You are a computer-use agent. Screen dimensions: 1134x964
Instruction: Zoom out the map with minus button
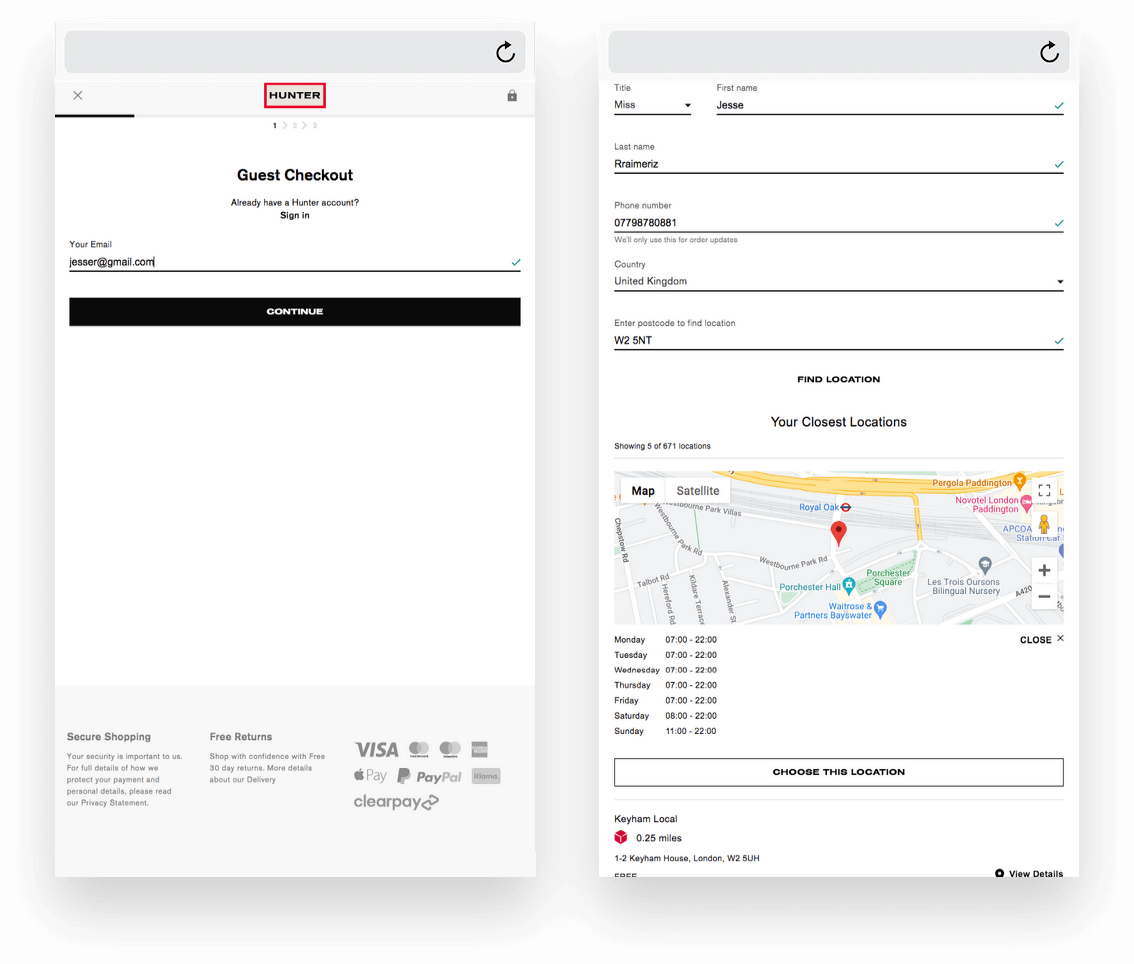click(1044, 597)
